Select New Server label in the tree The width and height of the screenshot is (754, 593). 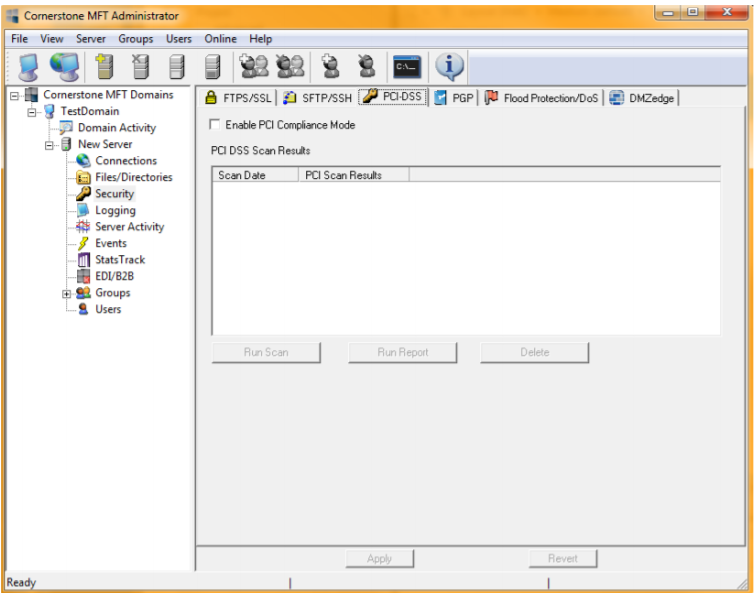click(x=105, y=144)
